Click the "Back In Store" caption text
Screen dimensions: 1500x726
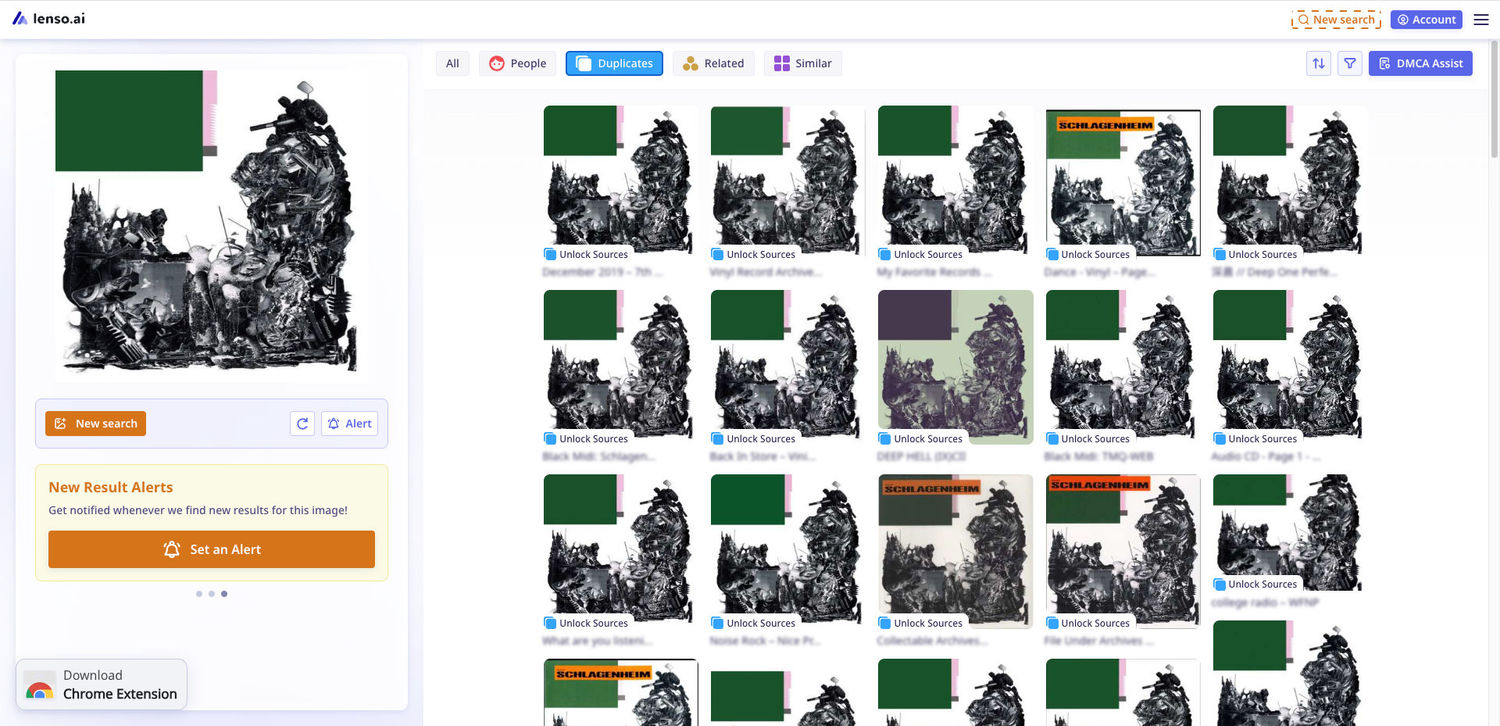[x=763, y=456]
